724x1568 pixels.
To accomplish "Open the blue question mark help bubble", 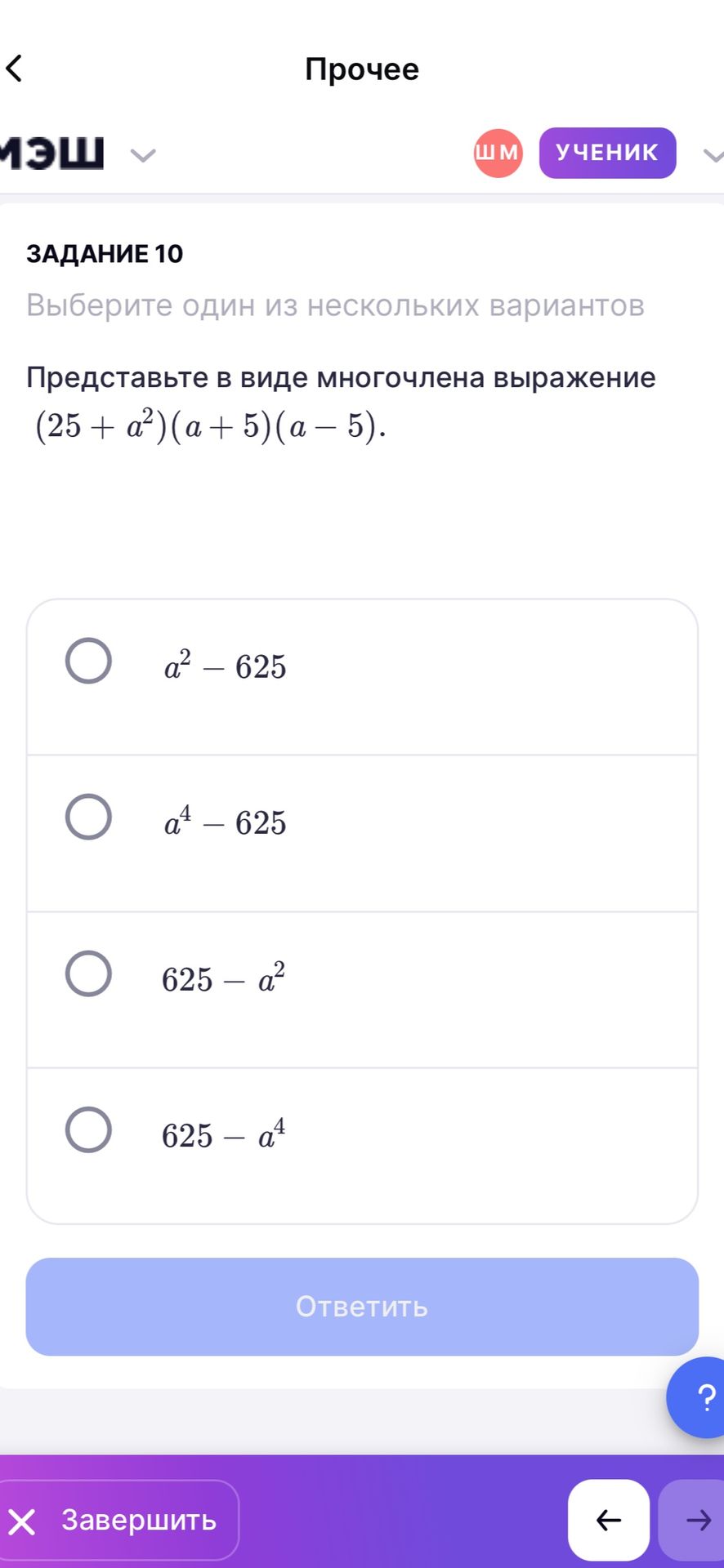I will click(x=696, y=1397).
